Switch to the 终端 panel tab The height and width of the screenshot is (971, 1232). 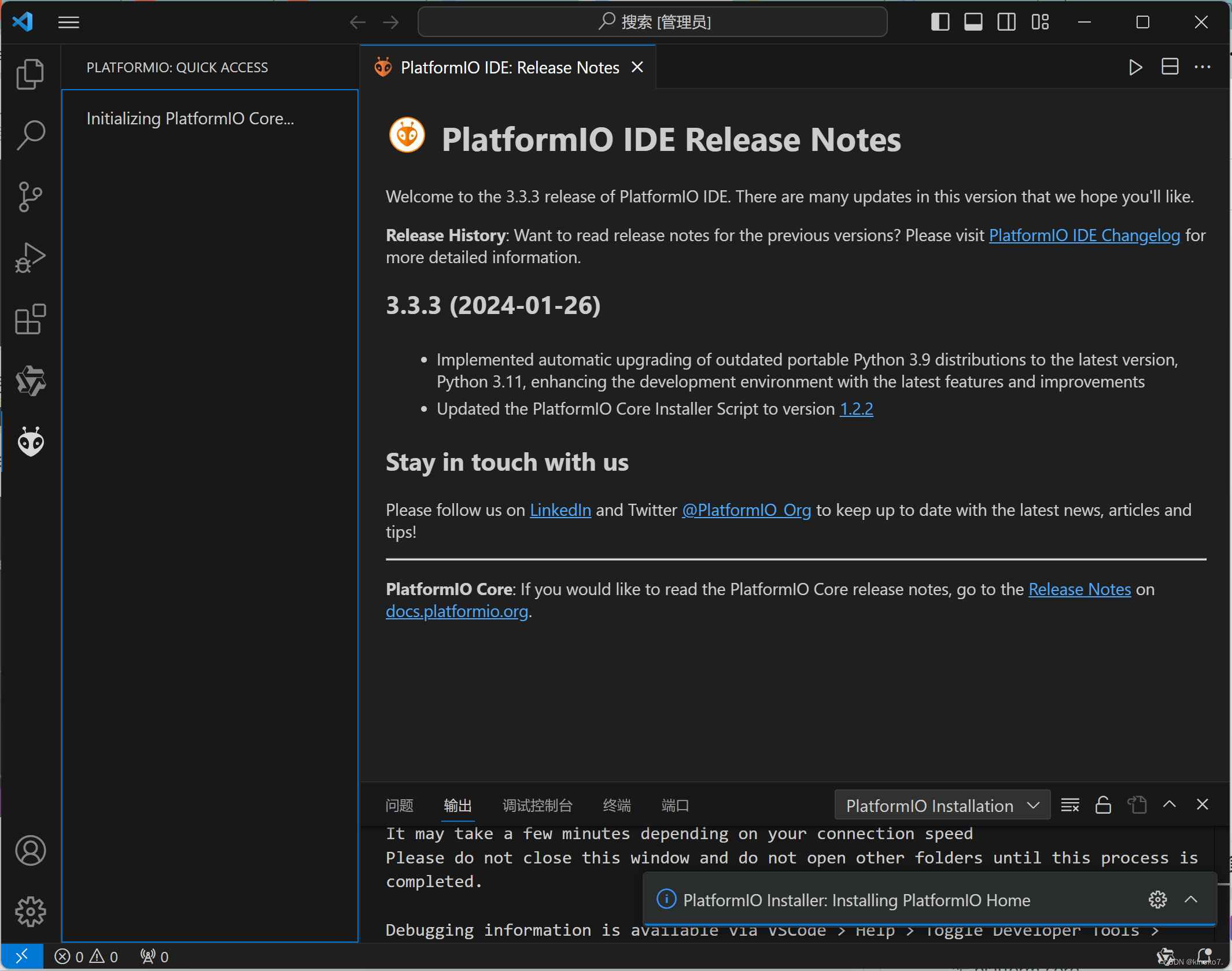pos(617,806)
